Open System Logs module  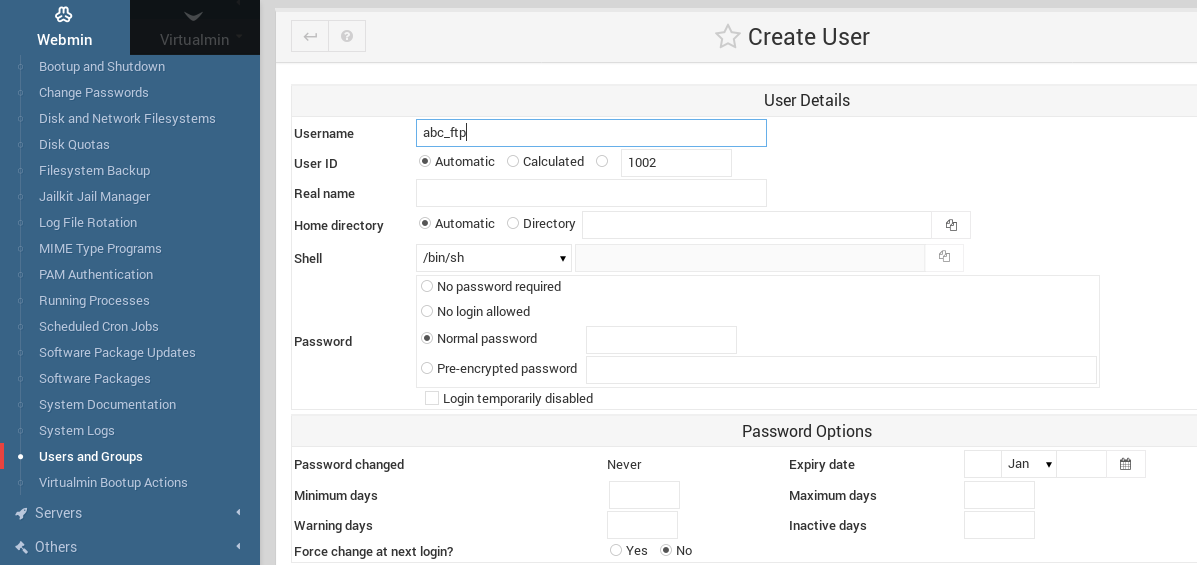(x=76, y=430)
